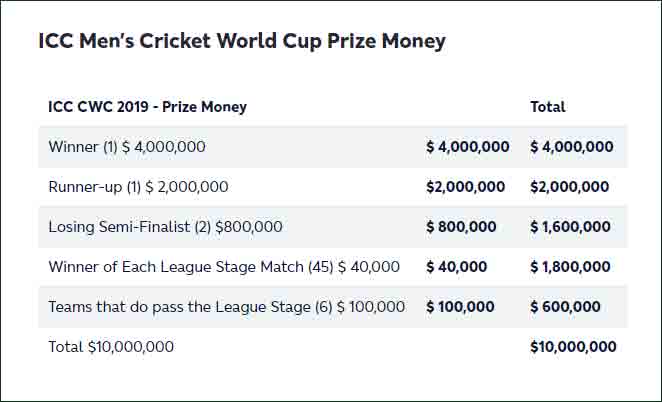Click the bold middle-column $4,000,000 Winner amount

coord(467,147)
